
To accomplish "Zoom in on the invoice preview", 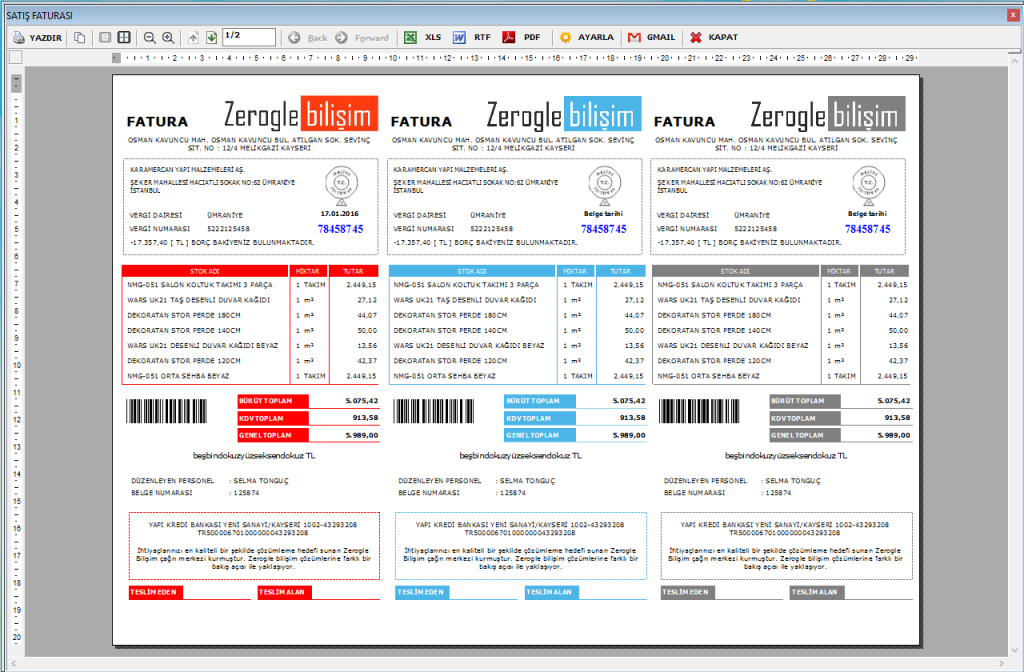I will point(168,37).
